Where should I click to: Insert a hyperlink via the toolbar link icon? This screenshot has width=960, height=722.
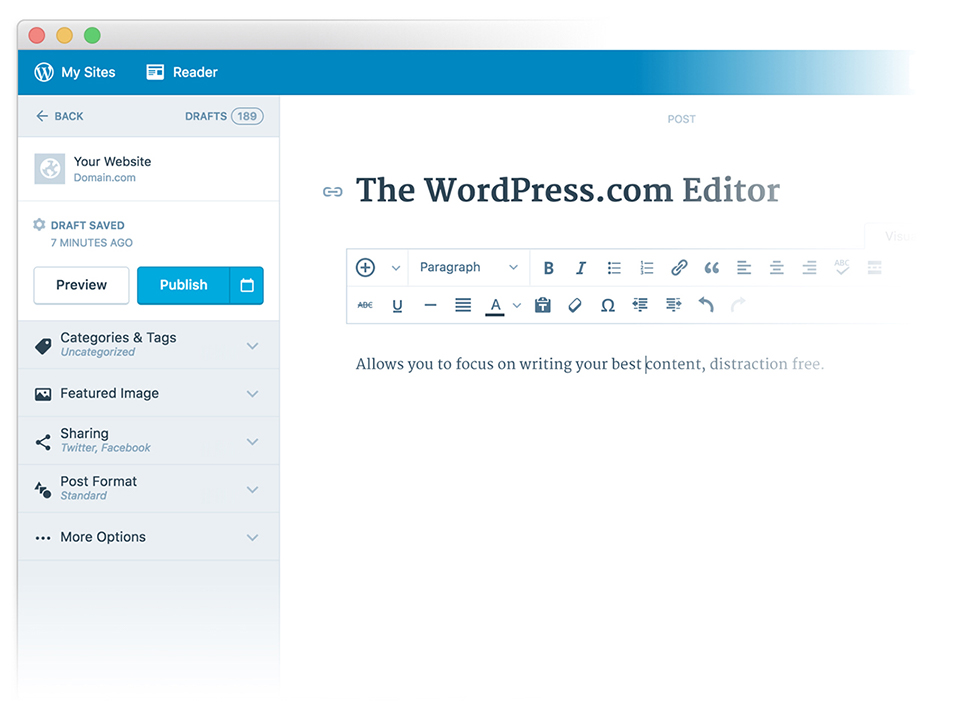(679, 268)
